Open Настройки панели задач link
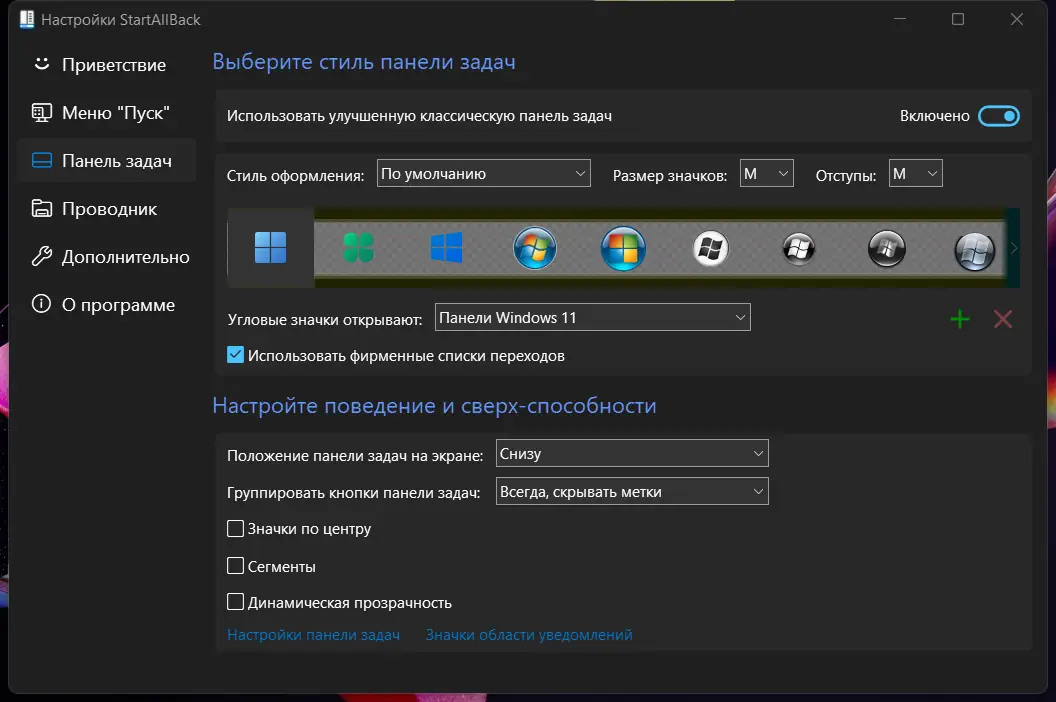Image resolution: width=1056 pixels, height=702 pixels. (313, 635)
